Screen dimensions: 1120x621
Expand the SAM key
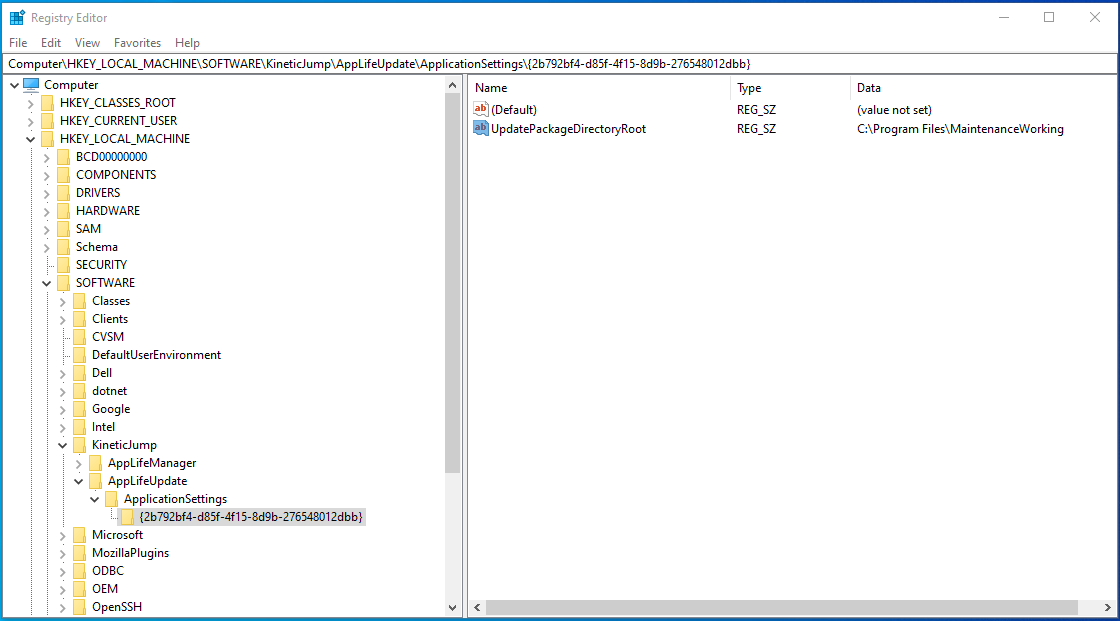coord(46,229)
